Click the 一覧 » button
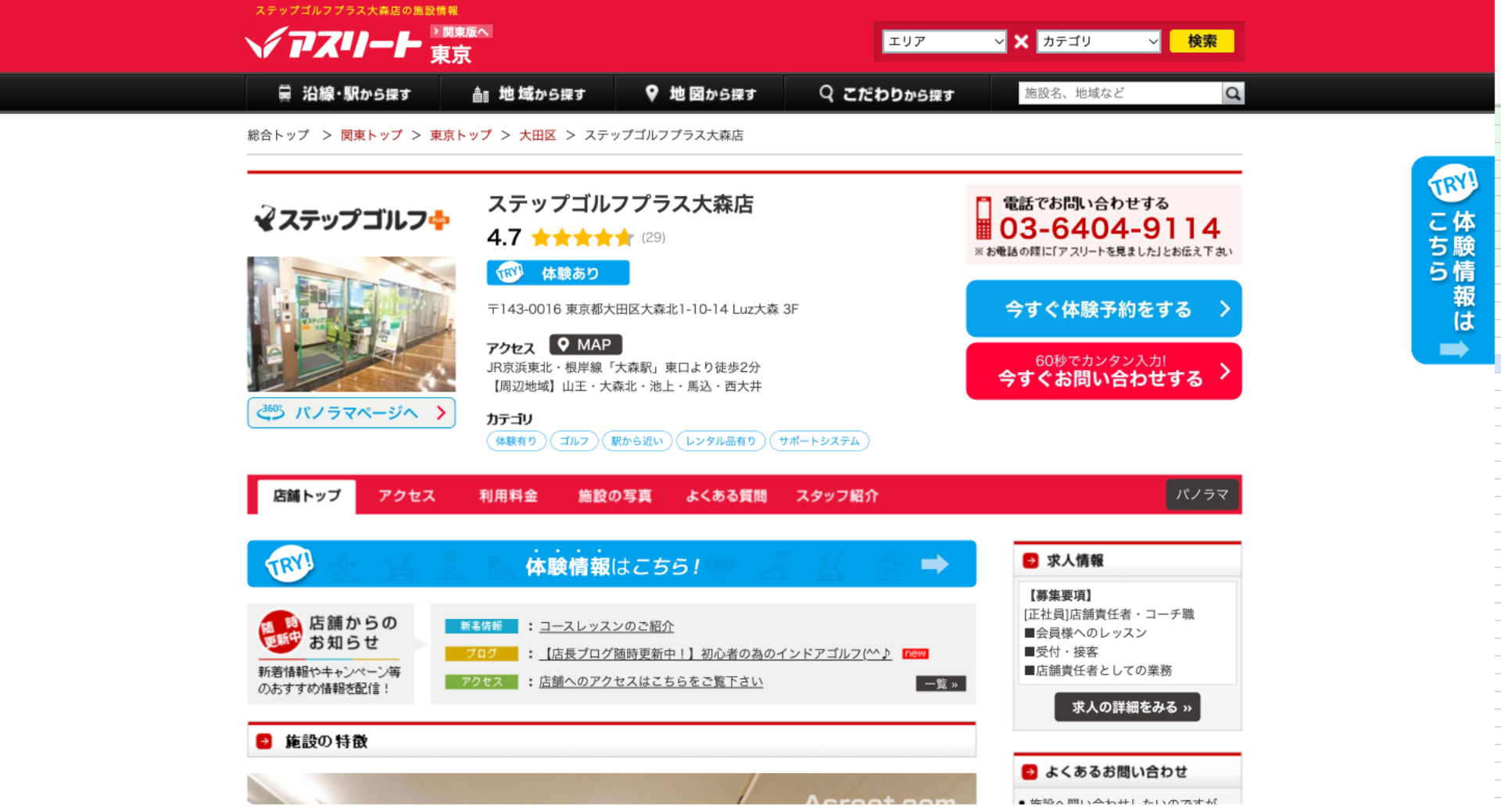The height and width of the screenshot is (812, 1501). click(941, 684)
